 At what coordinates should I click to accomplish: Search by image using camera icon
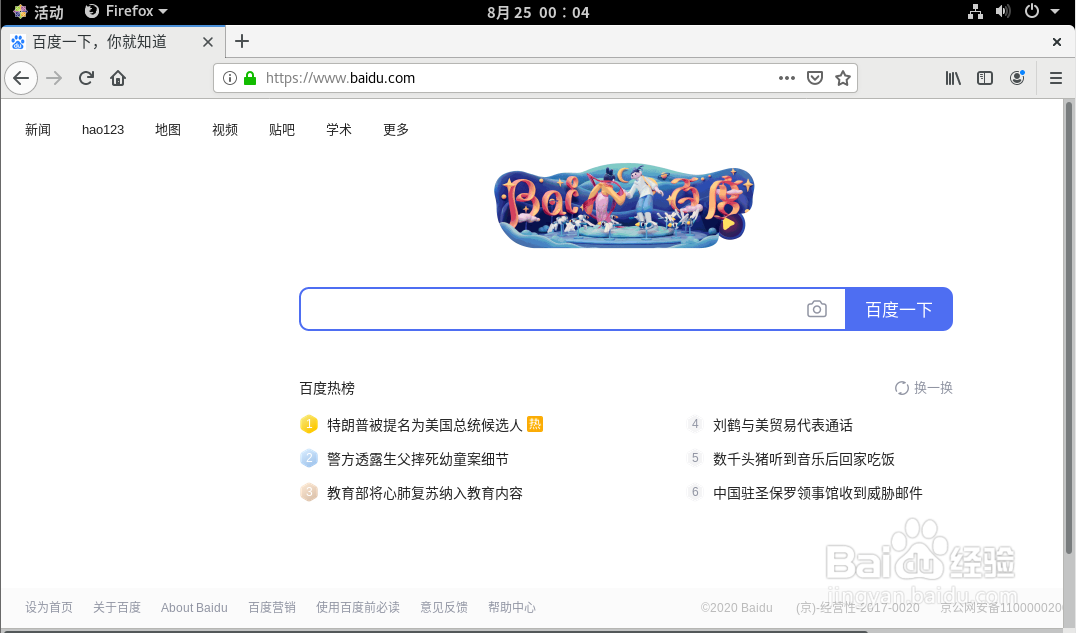point(817,309)
